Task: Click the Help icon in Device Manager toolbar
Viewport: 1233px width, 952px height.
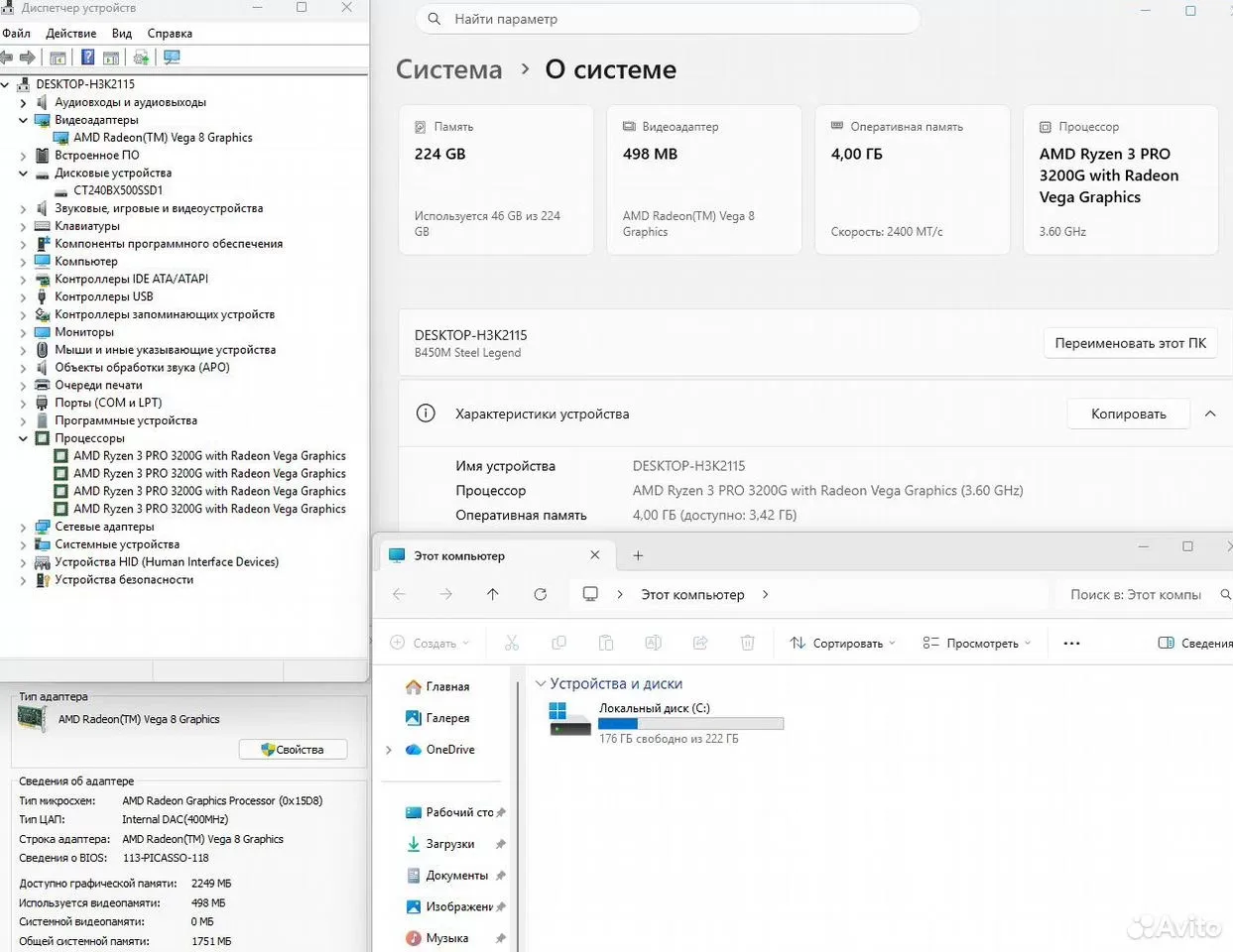Action: tap(87, 58)
